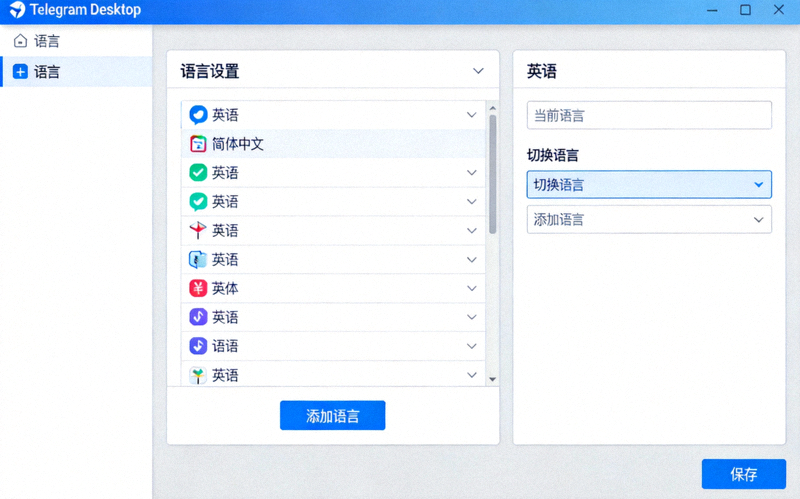This screenshot has width=800, height=499.
Task: Click the Telegram logo in title bar
Action: click(x=17, y=10)
